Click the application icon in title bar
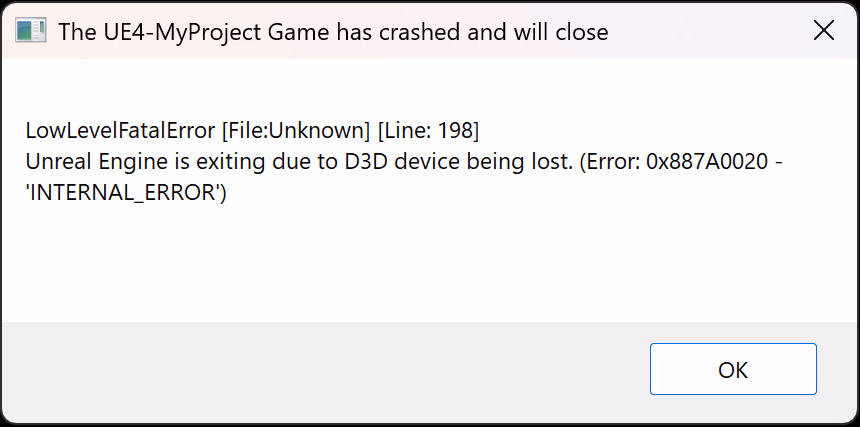 [x=30, y=31]
